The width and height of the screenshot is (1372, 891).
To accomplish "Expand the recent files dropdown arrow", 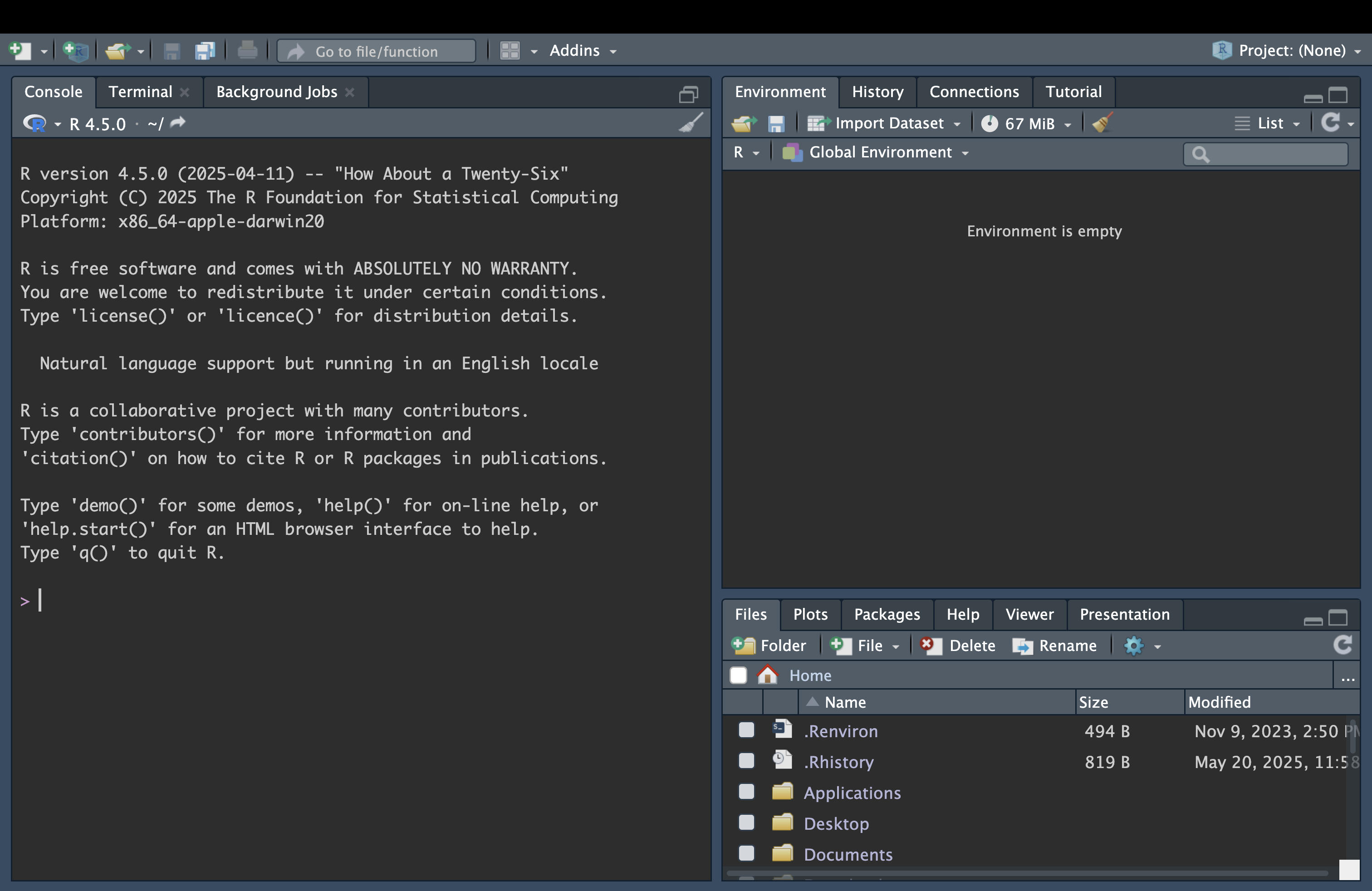I will (141, 52).
